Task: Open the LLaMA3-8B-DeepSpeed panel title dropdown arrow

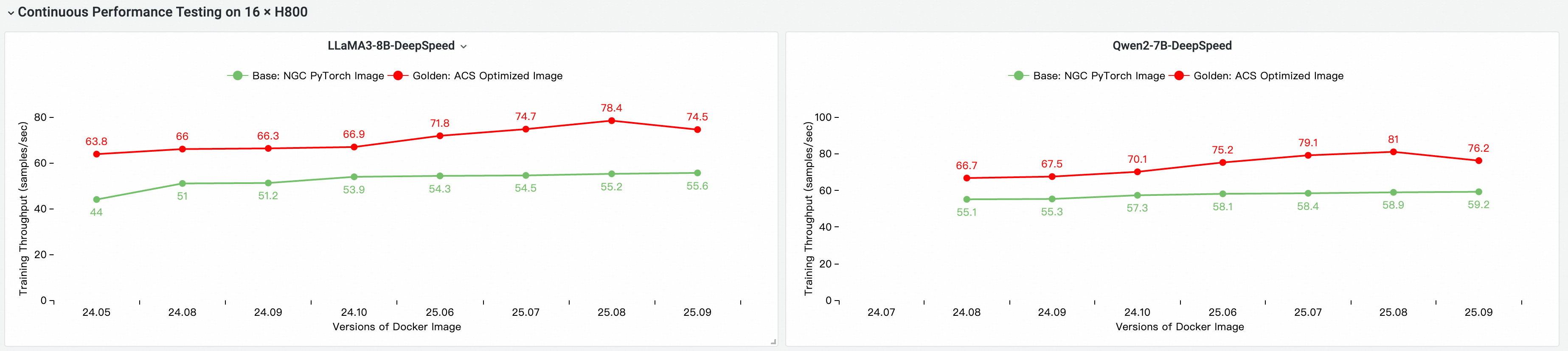Action: pos(464,46)
